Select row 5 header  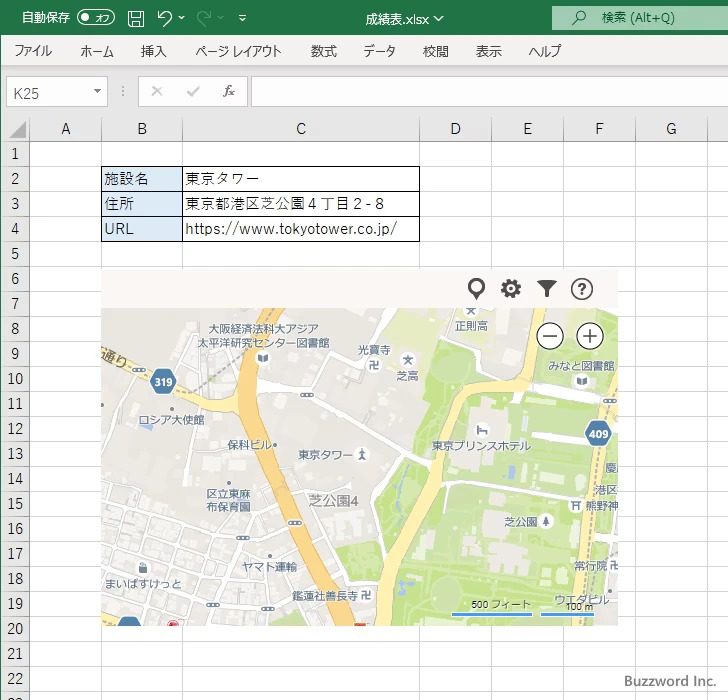click(15, 254)
